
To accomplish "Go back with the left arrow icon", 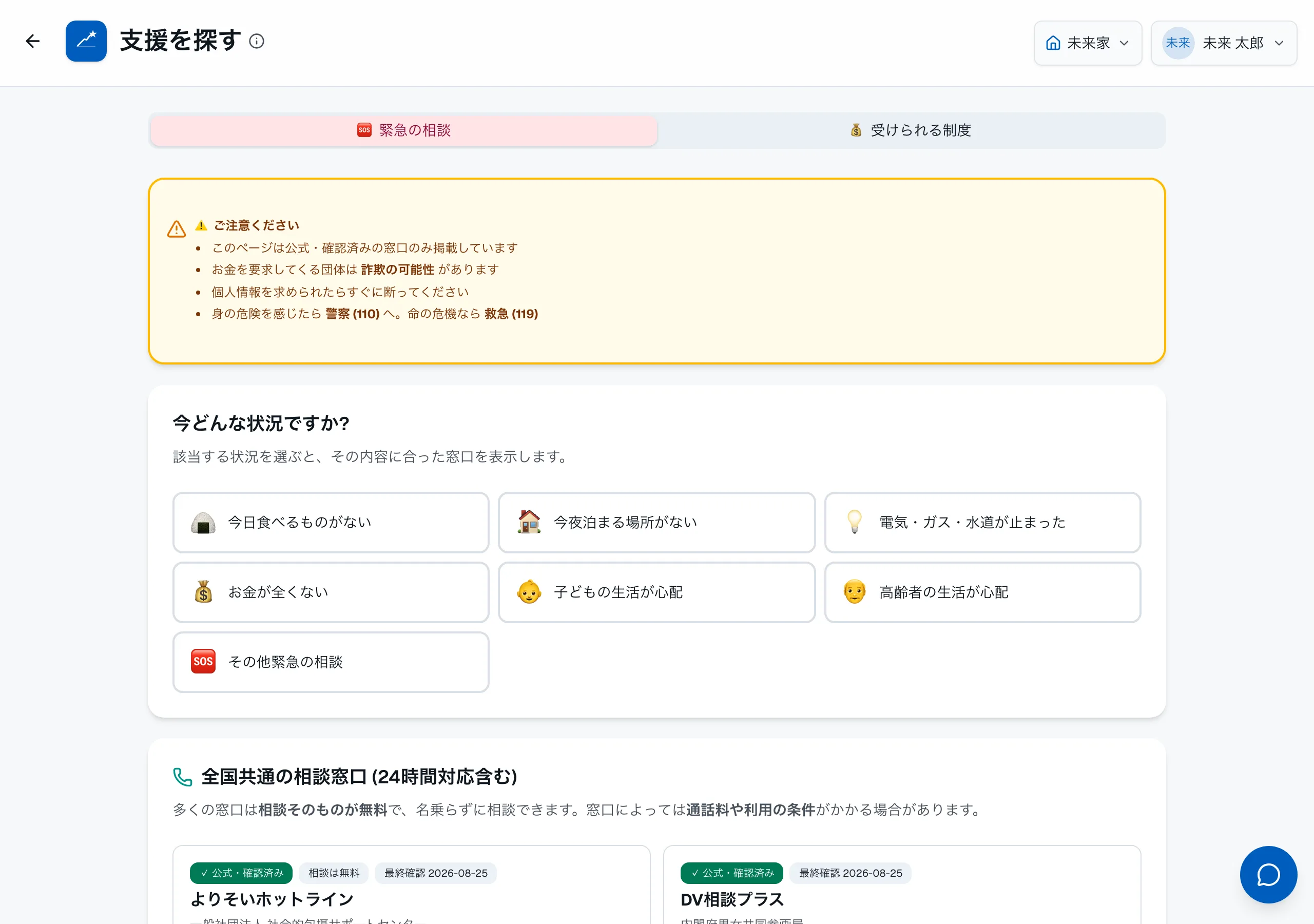I will [33, 41].
